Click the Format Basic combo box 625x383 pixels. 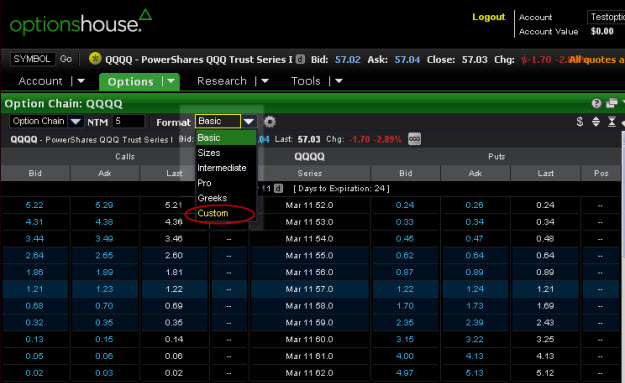coord(218,121)
